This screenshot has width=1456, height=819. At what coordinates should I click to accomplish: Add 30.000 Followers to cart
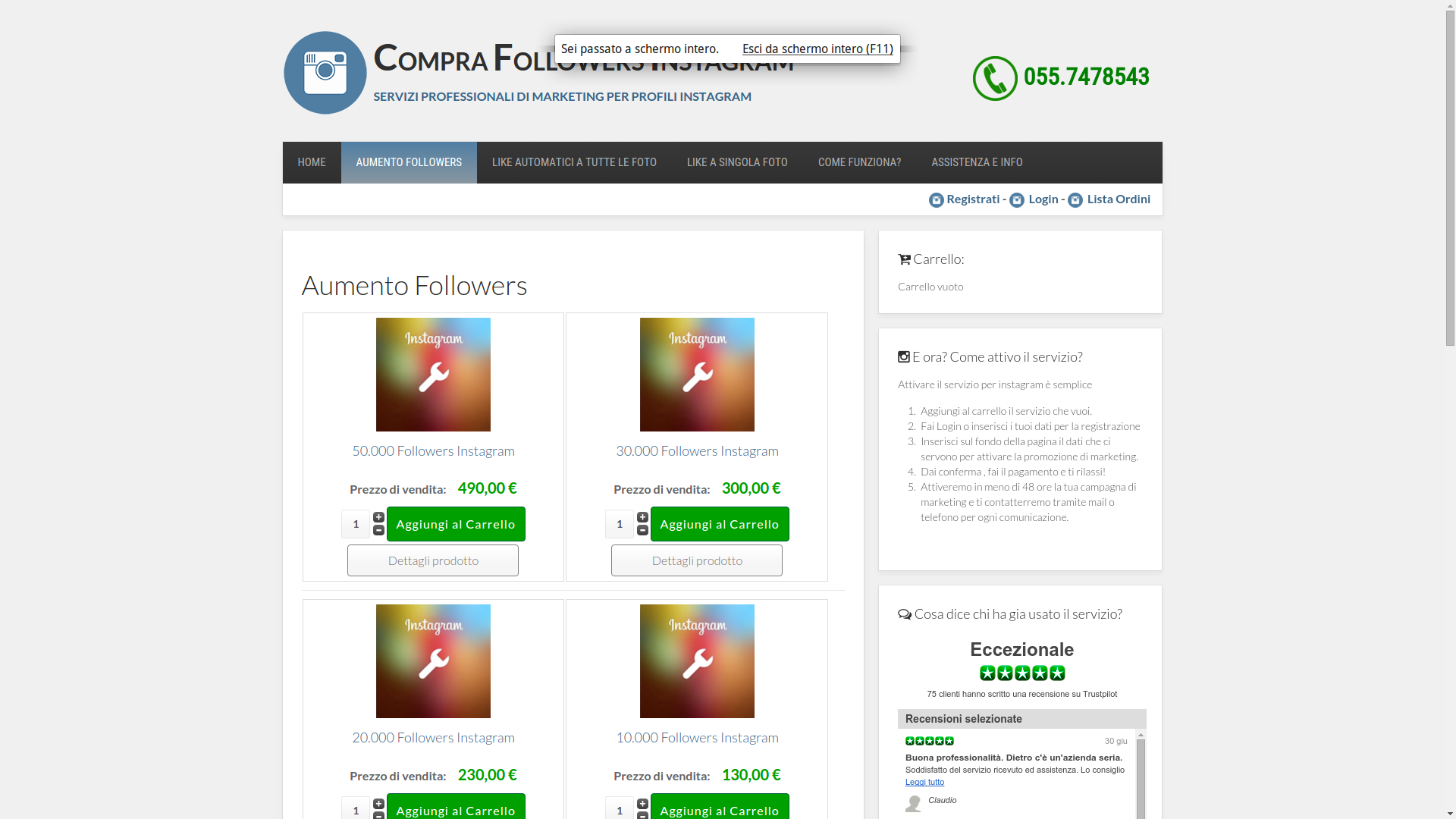click(x=720, y=524)
